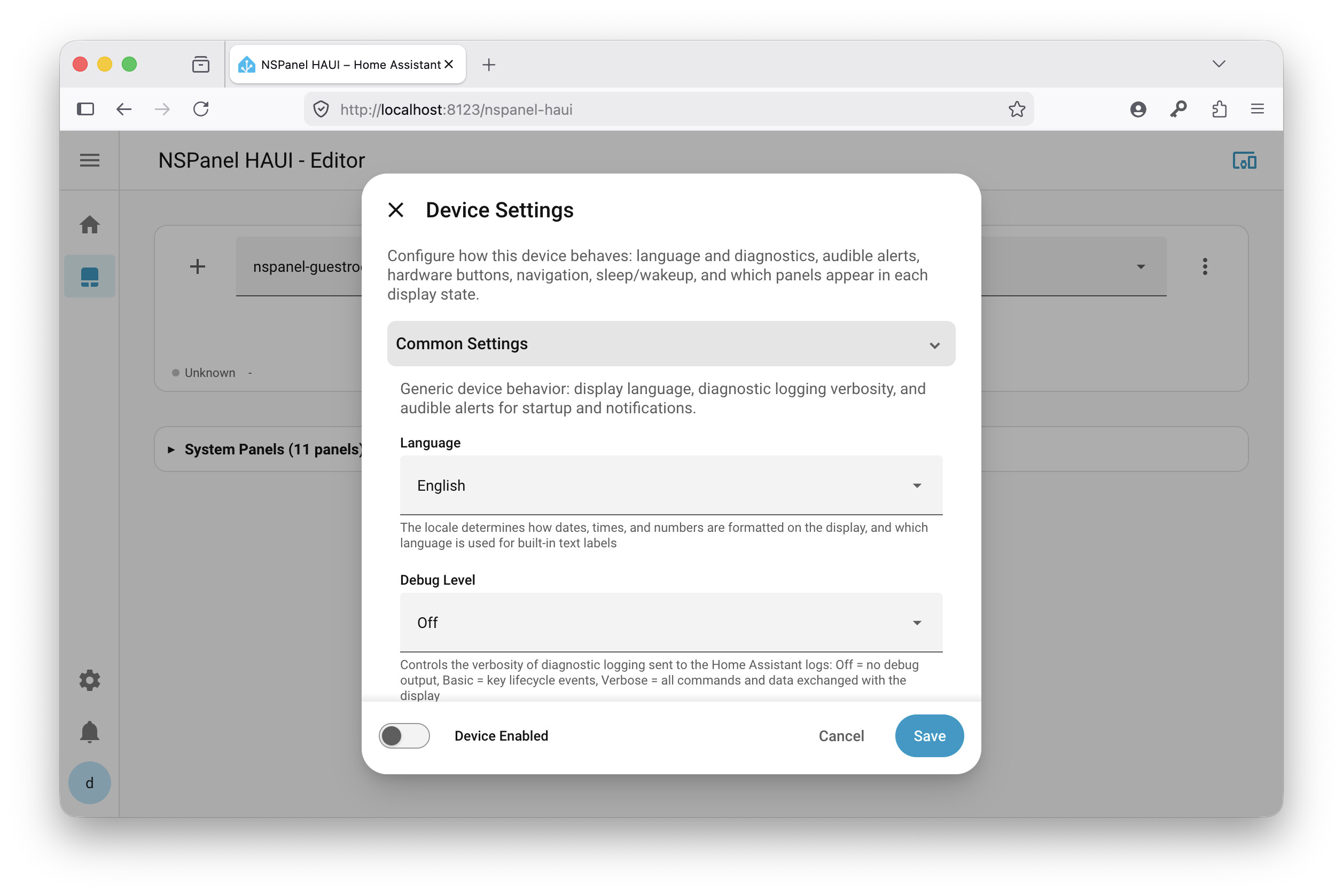Screen dimensions: 1343x896
Task: Open the user profile avatar 'd'
Action: point(90,783)
